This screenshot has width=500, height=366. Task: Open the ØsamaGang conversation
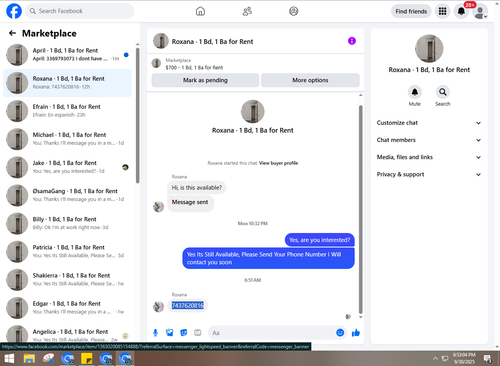(x=67, y=195)
